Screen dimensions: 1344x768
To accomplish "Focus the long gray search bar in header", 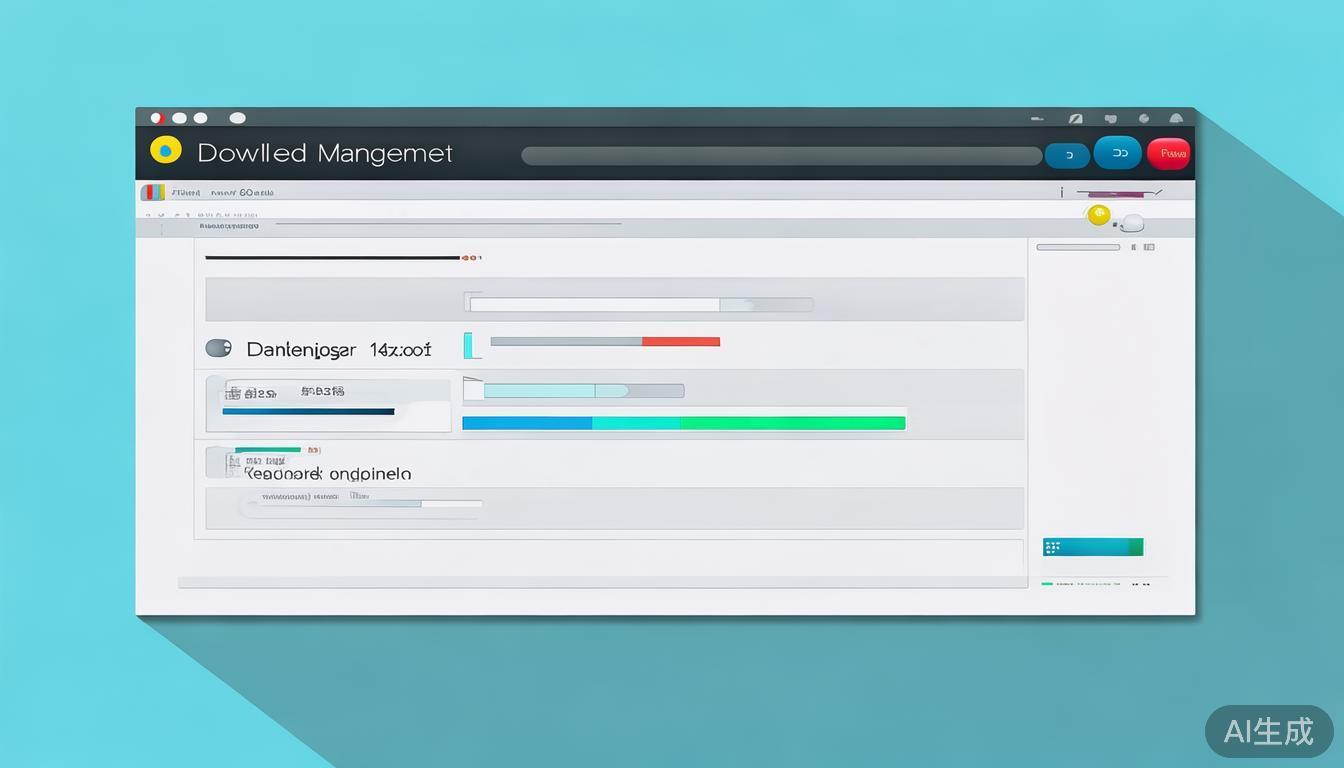I will point(781,156).
